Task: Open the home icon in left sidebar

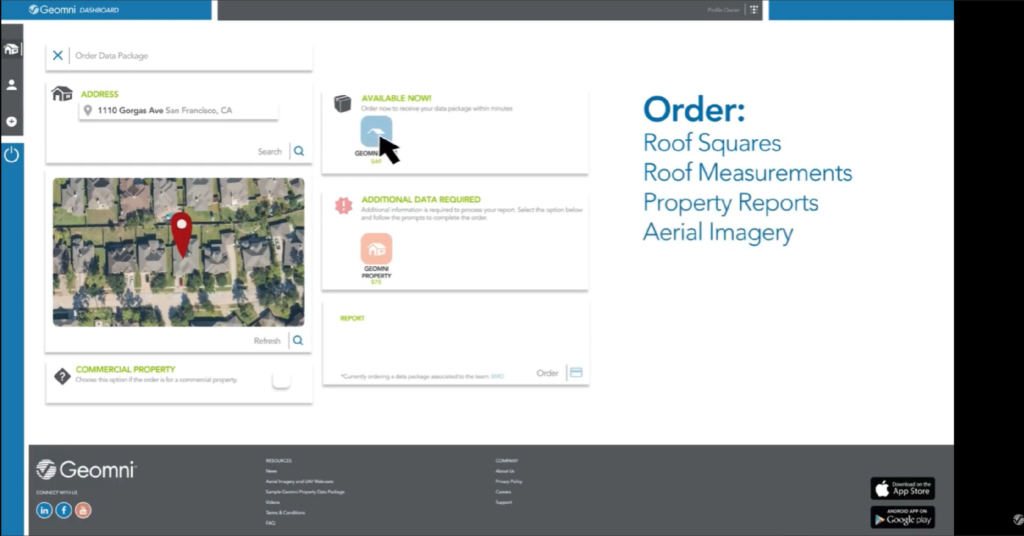Action: point(11,49)
